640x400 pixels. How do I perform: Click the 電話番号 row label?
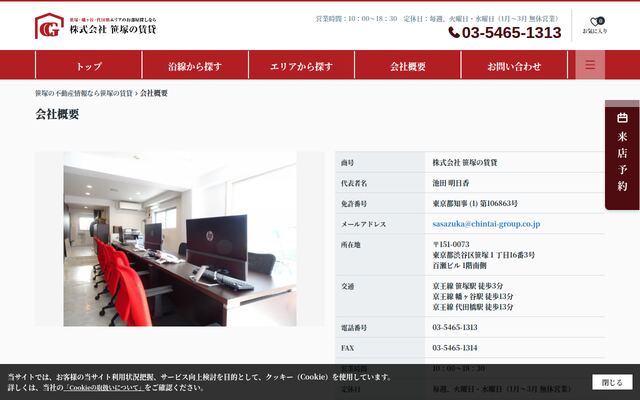click(x=354, y=328)
